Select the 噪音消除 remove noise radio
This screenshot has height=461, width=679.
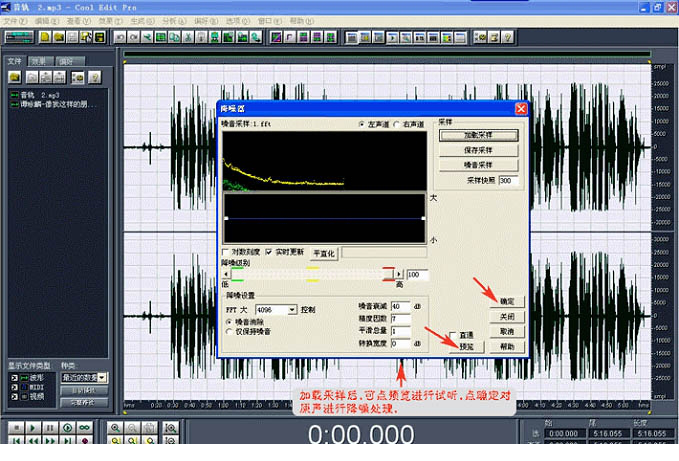(x=230, y=322)
